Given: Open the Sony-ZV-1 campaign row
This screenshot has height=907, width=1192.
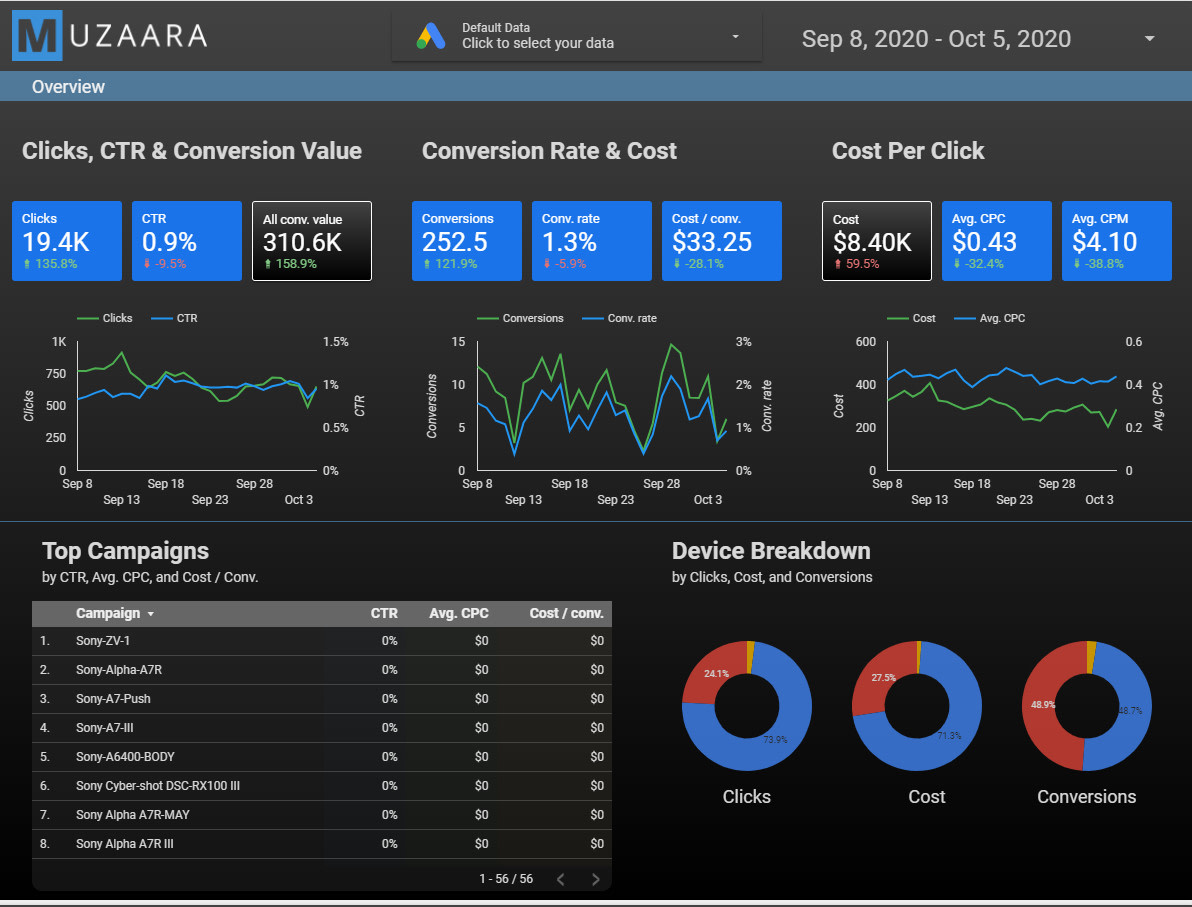Looking at the screenshot, I should coord(103,641).
